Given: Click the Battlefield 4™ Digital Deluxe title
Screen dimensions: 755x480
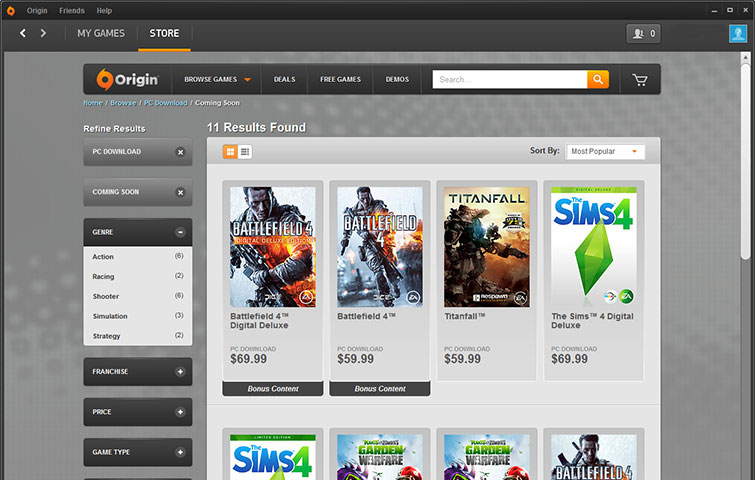Looking at the screenshot, I should coord(260,321).
